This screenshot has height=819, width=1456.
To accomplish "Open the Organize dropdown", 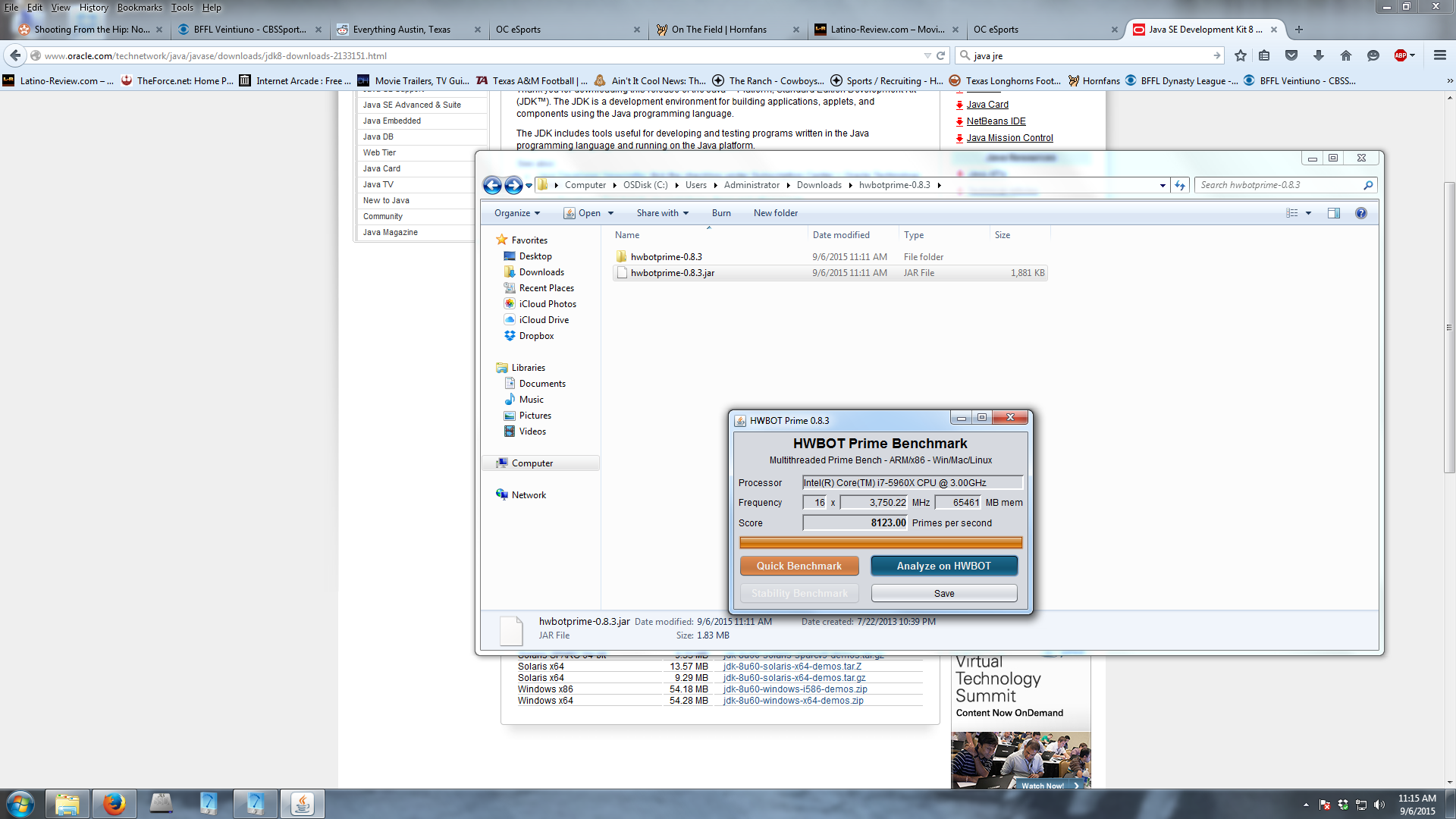I will [x=517, y=213].
